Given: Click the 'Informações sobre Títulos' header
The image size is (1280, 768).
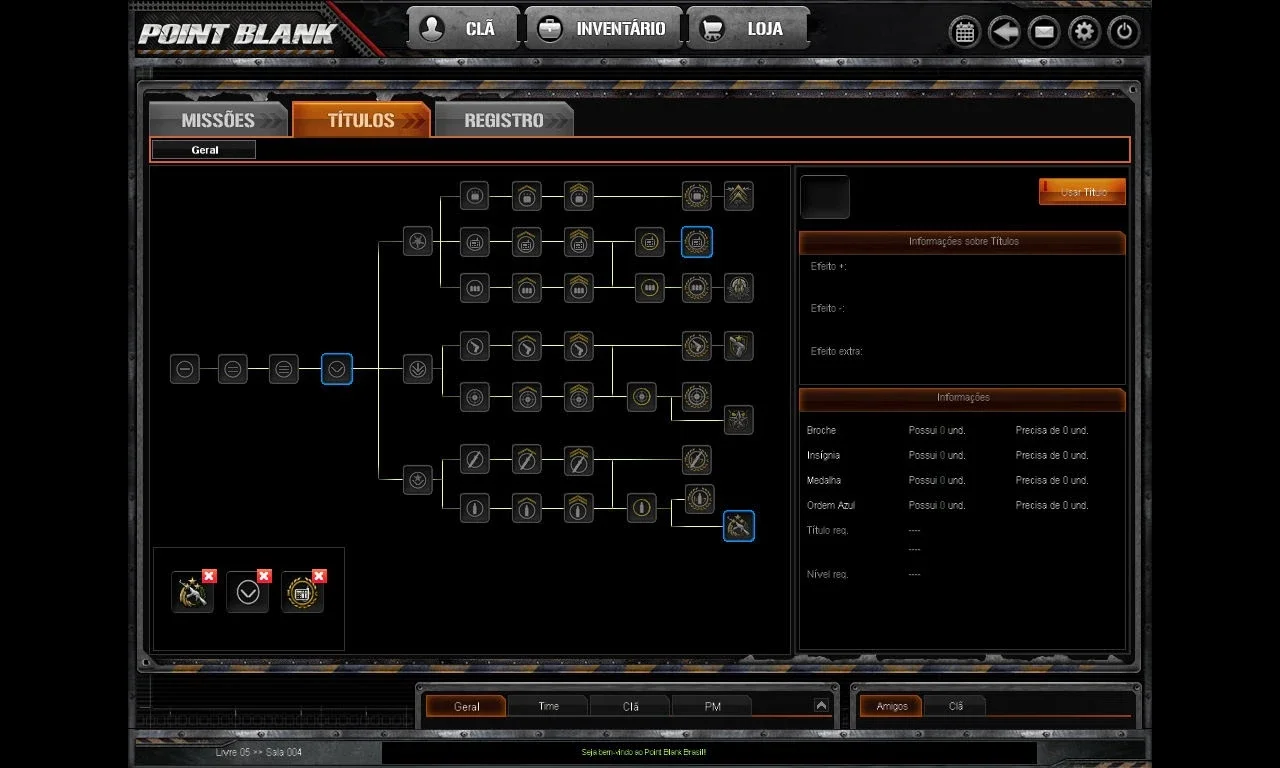Looking at the screenshot, I should pyautogui.click(x=963, y=241).
